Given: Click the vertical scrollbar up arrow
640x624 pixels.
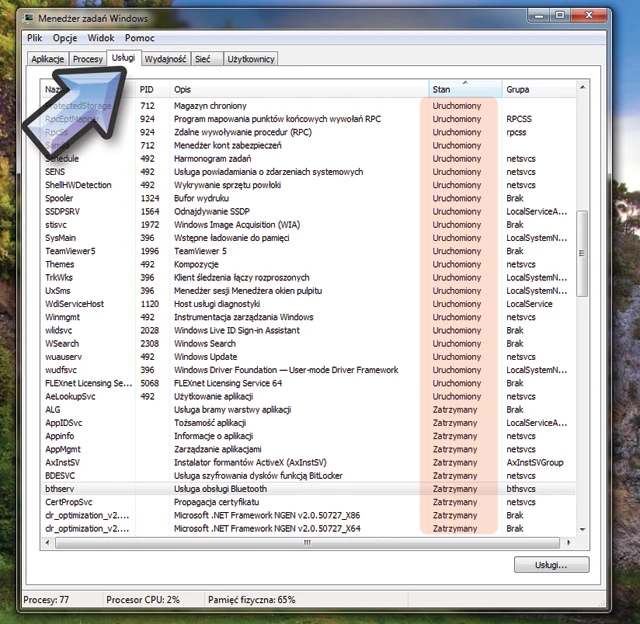Looking at the screenshot, I should (x=582, y=87).
